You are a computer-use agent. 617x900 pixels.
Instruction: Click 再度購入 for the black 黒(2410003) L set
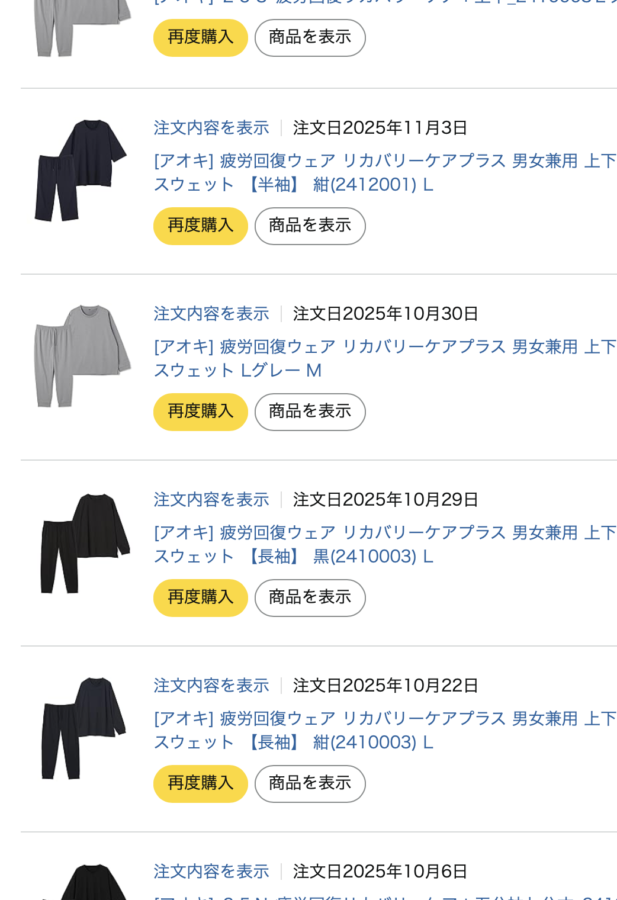click(200, 598)
